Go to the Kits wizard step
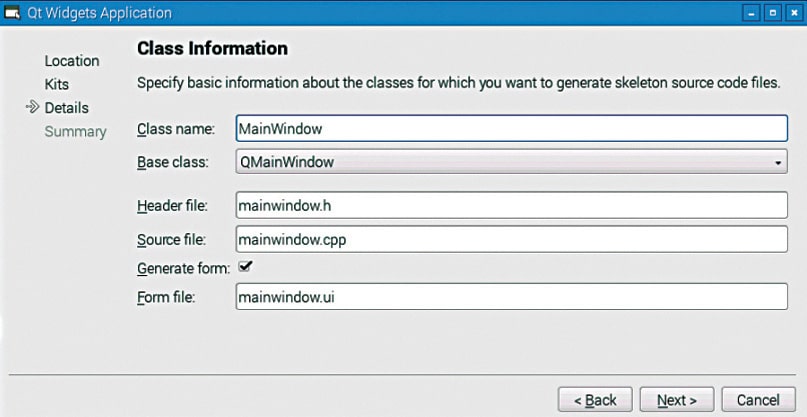 point(57,85)
